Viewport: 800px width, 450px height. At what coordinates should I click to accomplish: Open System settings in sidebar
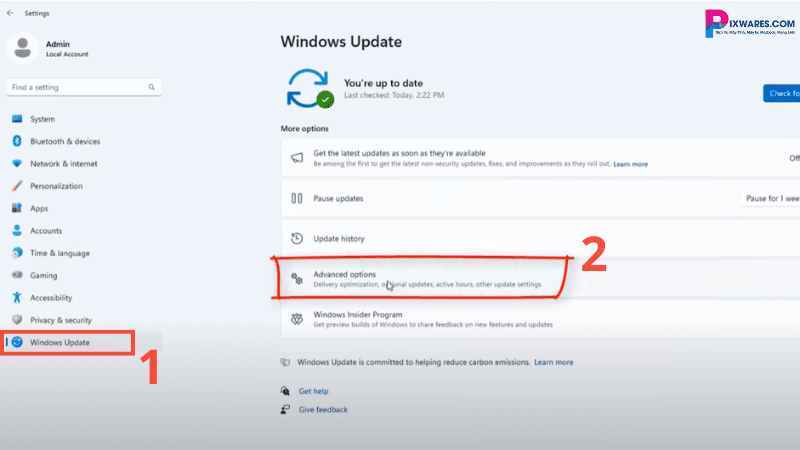coord(42,119)
